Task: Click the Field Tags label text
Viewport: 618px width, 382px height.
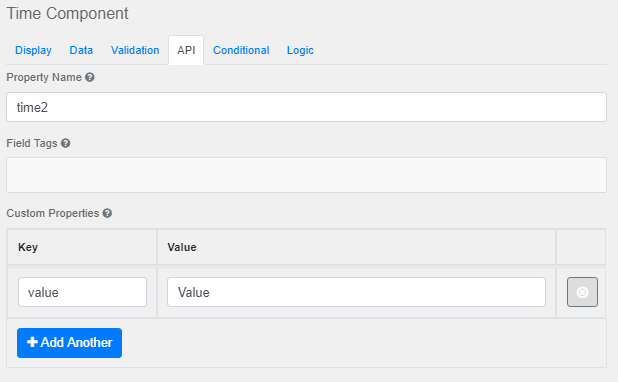Action: (x=32, y=143)
